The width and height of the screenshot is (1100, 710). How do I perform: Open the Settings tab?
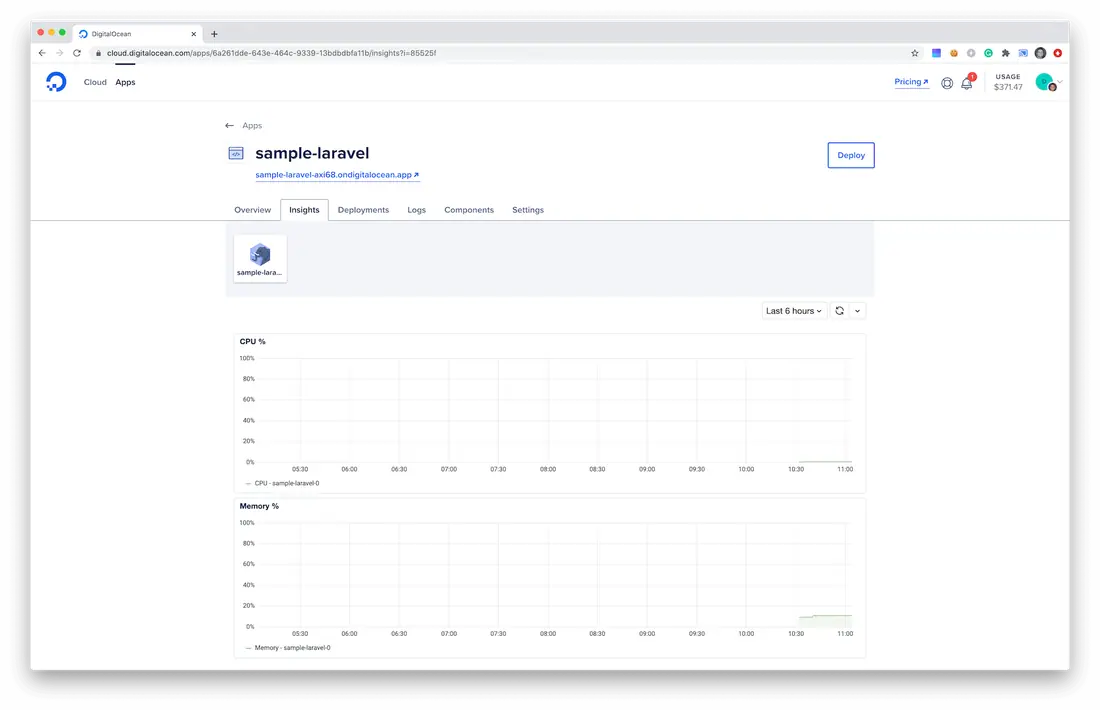click(528, 210)
